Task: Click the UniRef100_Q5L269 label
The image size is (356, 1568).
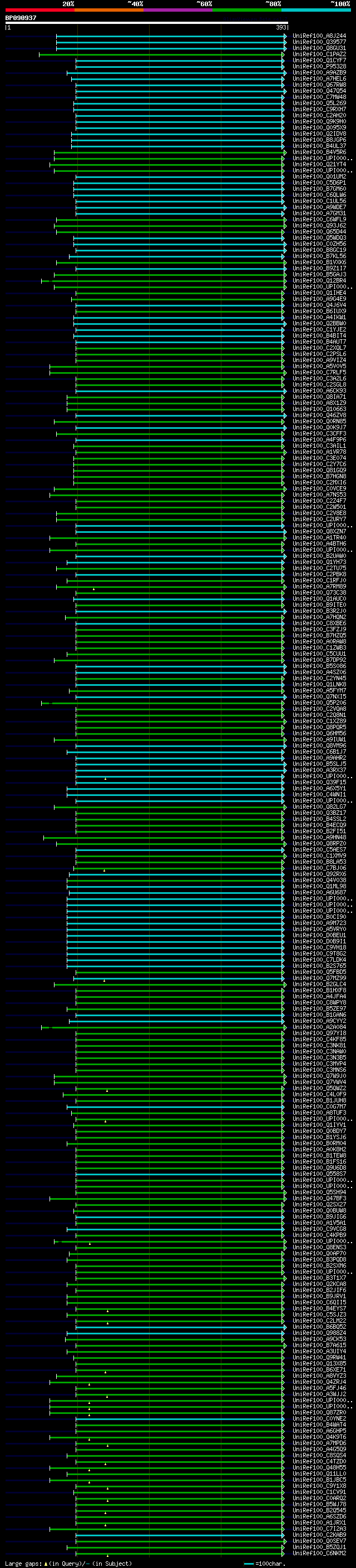Action: pos(319,103)
